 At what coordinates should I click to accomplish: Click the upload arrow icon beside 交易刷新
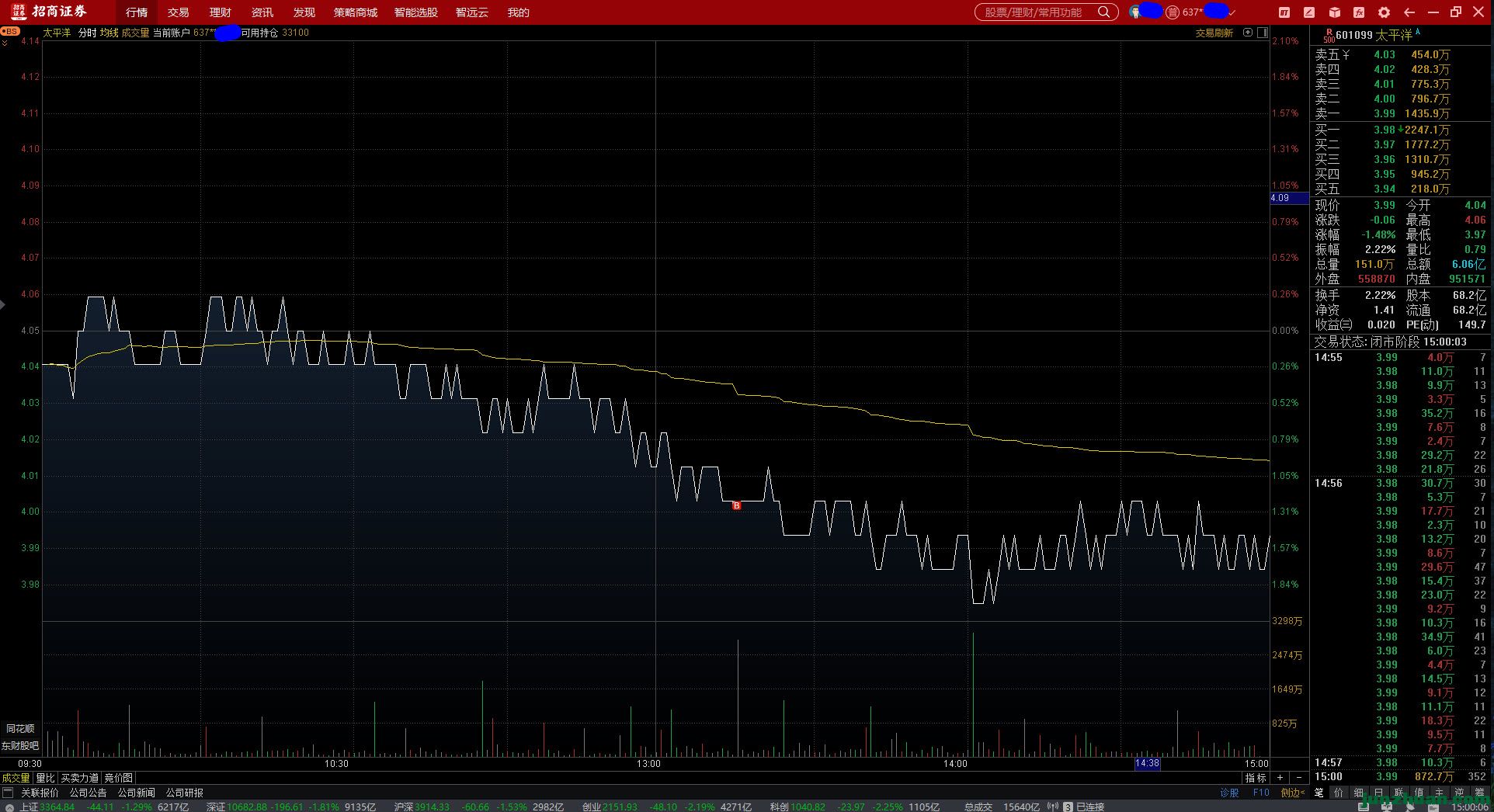point(1248,33)
